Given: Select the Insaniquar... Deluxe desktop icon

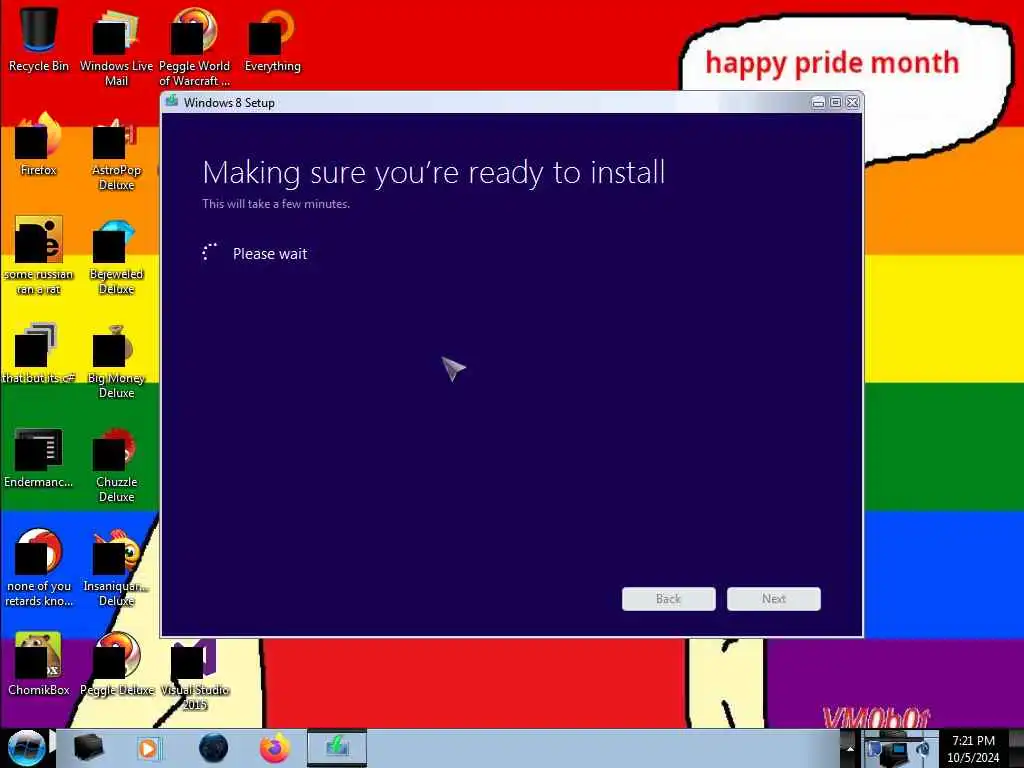Looking at the screenshot, I should (116, 568).
